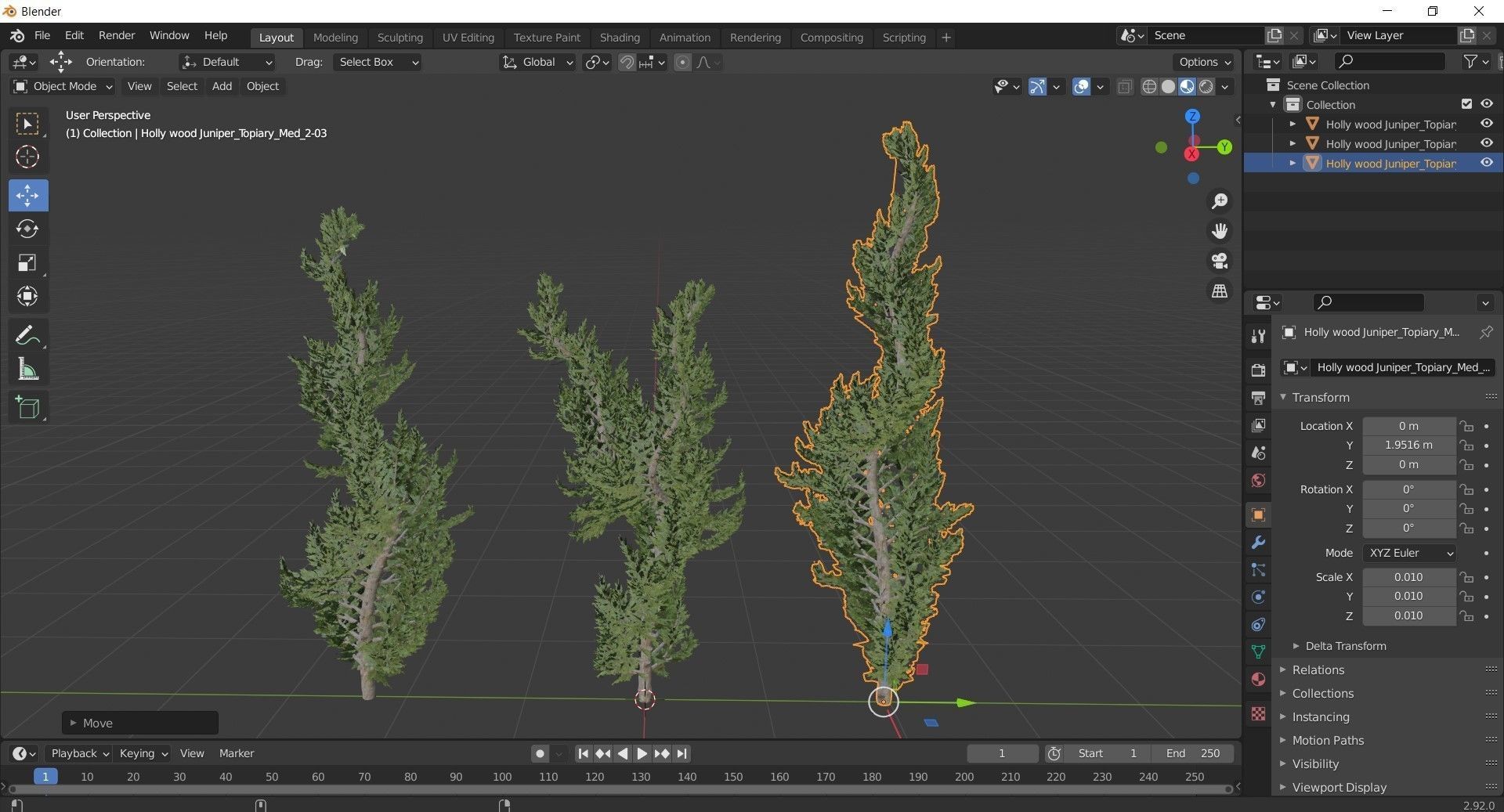The width and height of the screenshot is (1504, 812).
Task: Open the Orientation Default dropdown
Action: (x=226, y=62)
